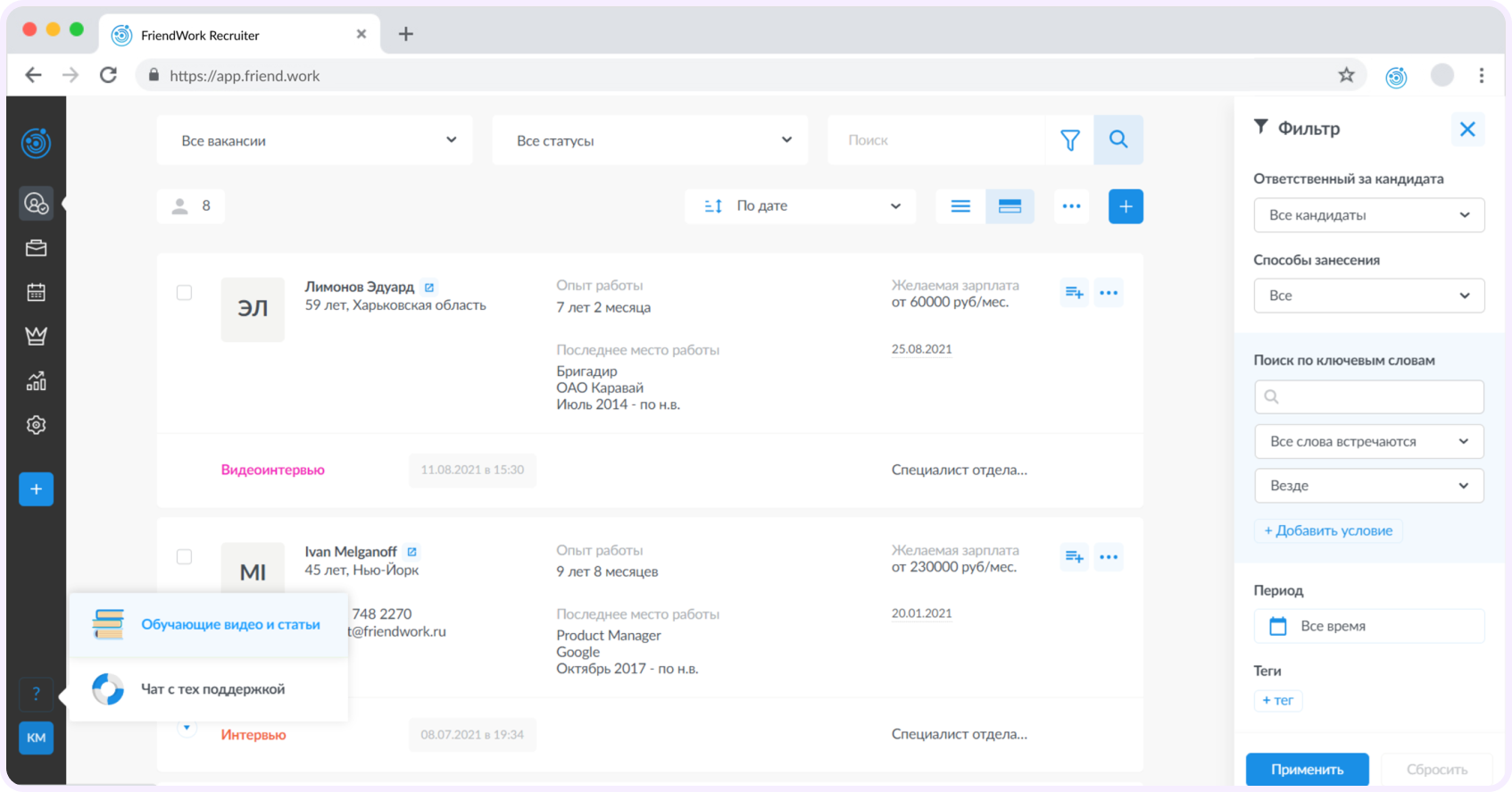Open Ivan Melganoff candidate name
The image size is (1512, 792).
[351, 552]
